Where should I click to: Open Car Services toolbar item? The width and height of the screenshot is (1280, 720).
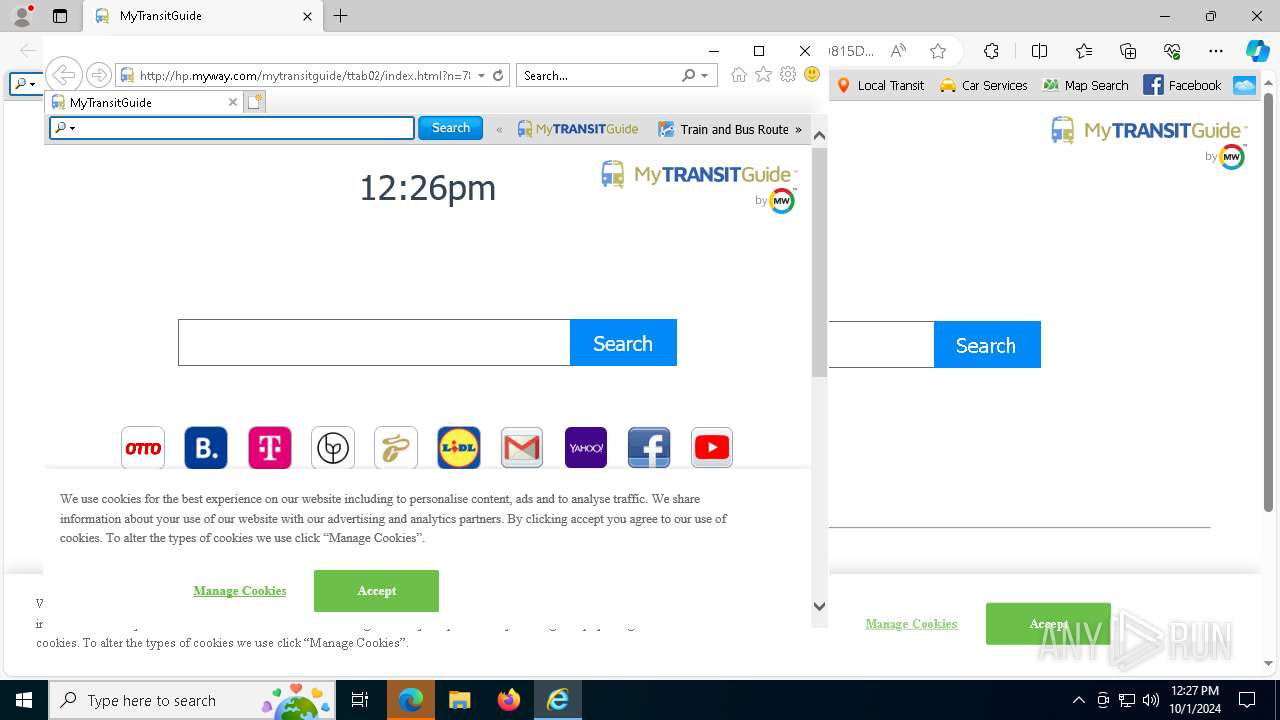(x=984, y=85)
